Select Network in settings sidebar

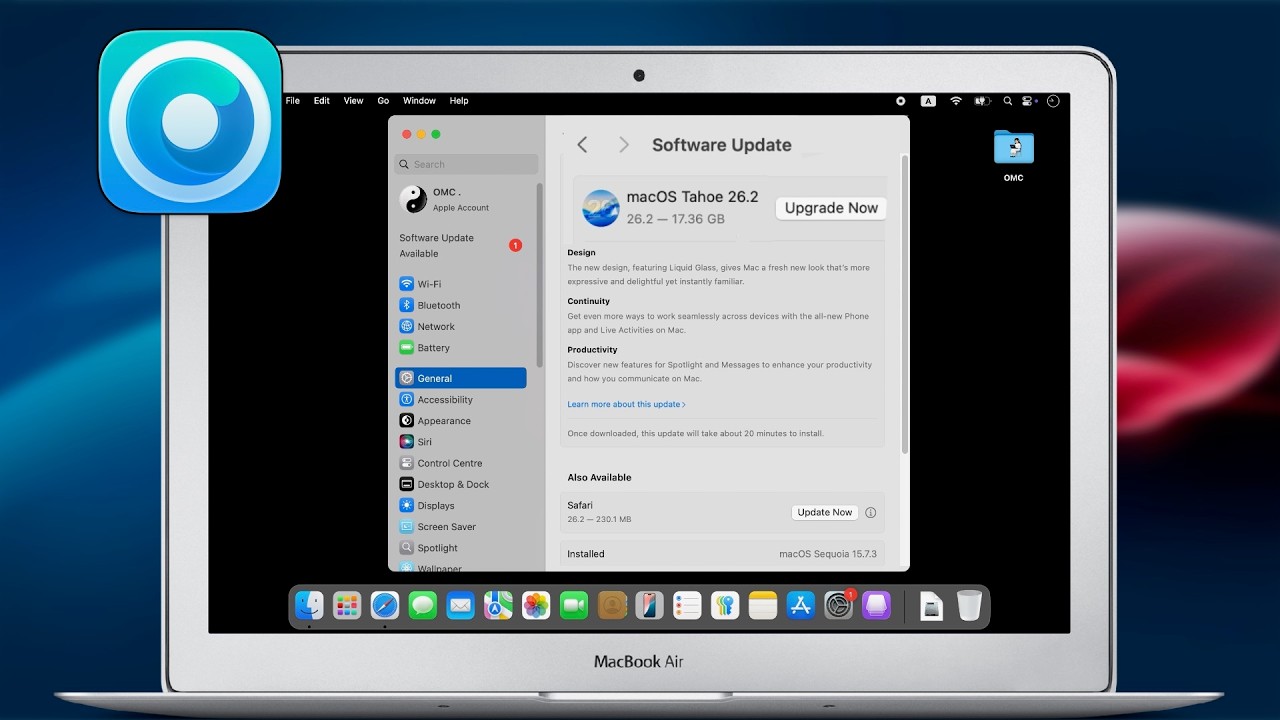click(x=461, y=326)
